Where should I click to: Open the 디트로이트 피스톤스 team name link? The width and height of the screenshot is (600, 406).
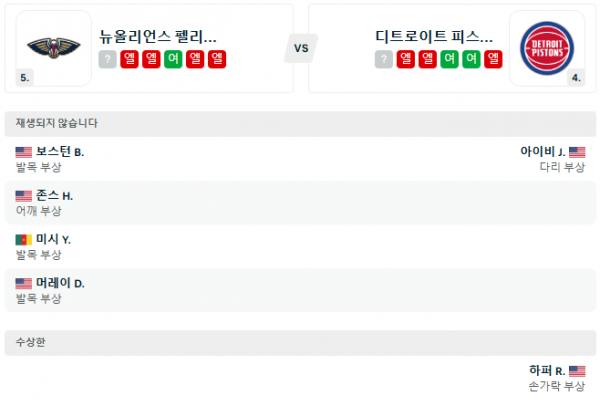[434, 37]
